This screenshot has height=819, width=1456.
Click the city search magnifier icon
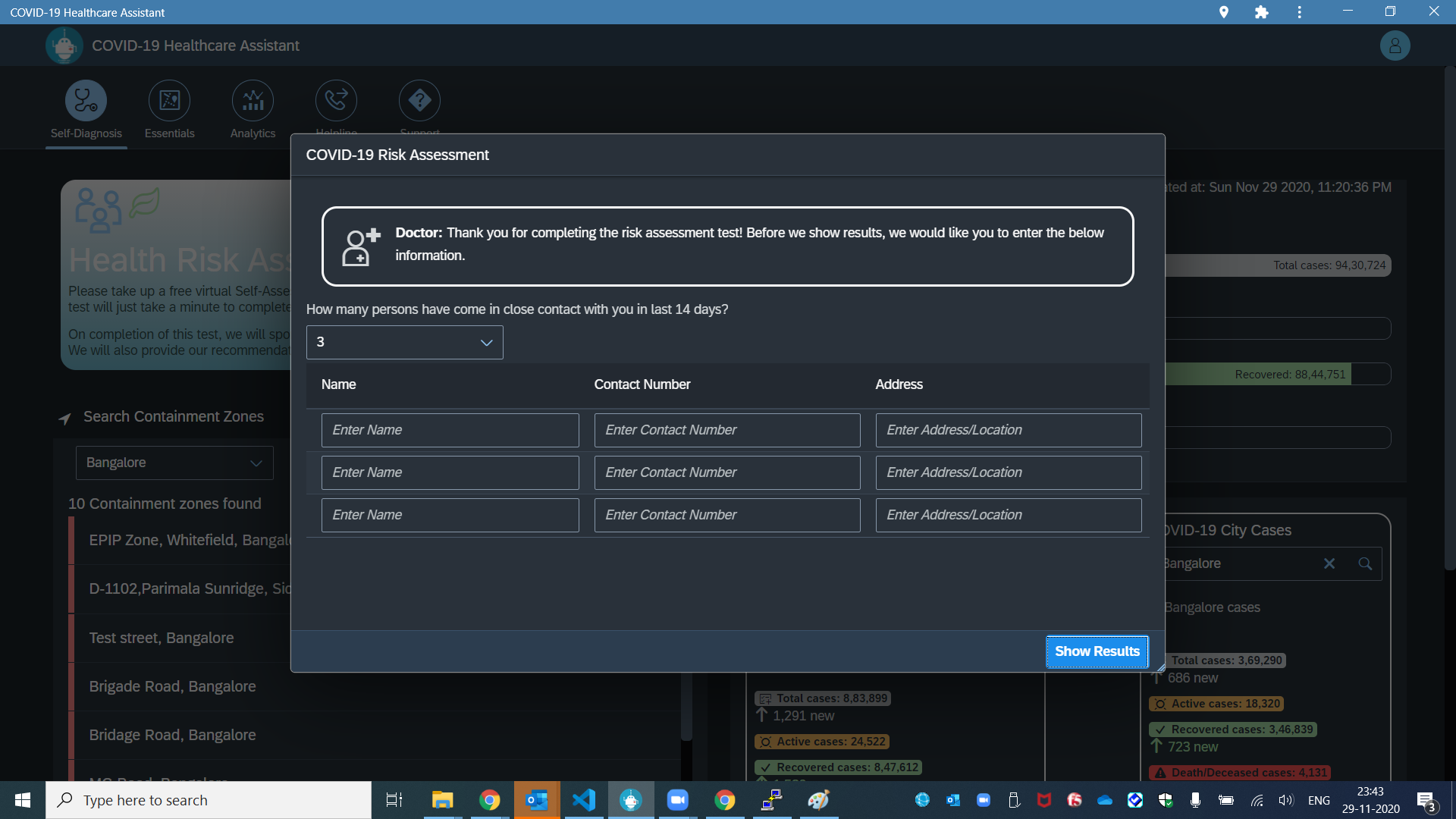1365,563
